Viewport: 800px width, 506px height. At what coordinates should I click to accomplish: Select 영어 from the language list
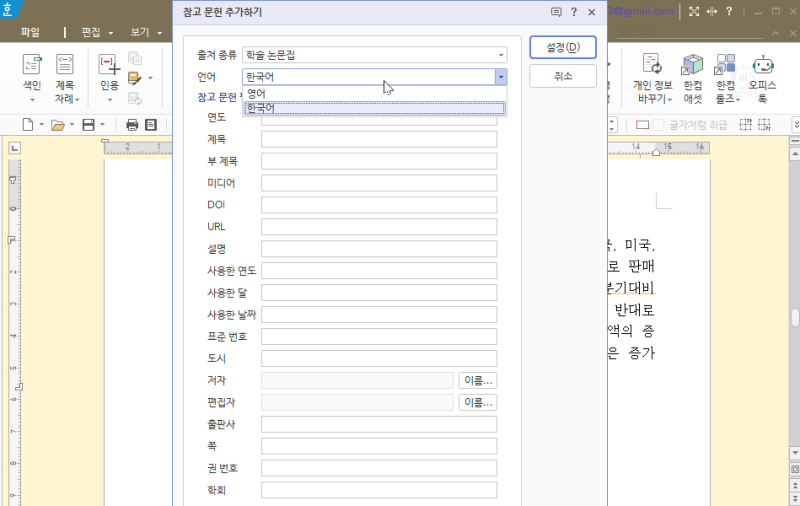(x=374, y=94)
